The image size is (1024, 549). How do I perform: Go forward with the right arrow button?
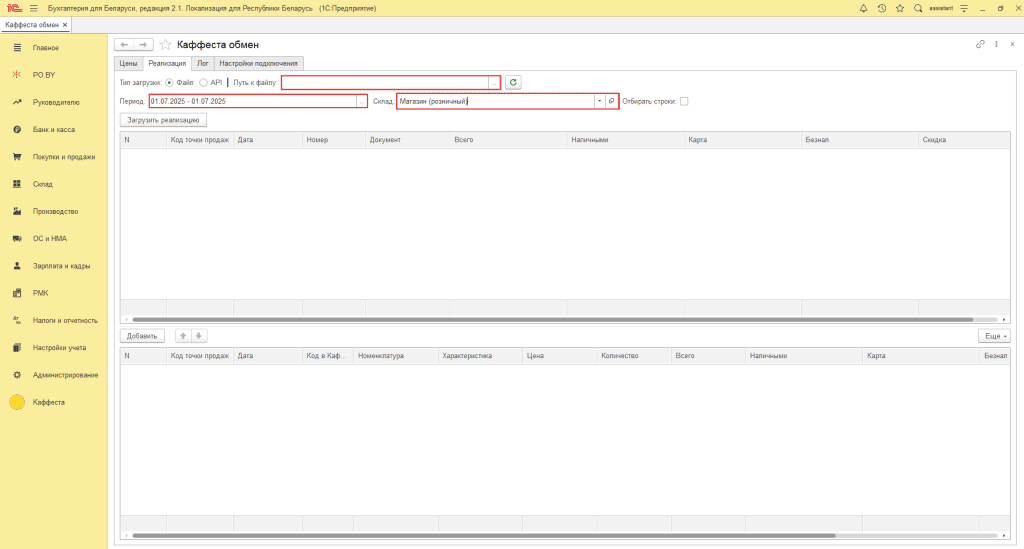point(144,44)
